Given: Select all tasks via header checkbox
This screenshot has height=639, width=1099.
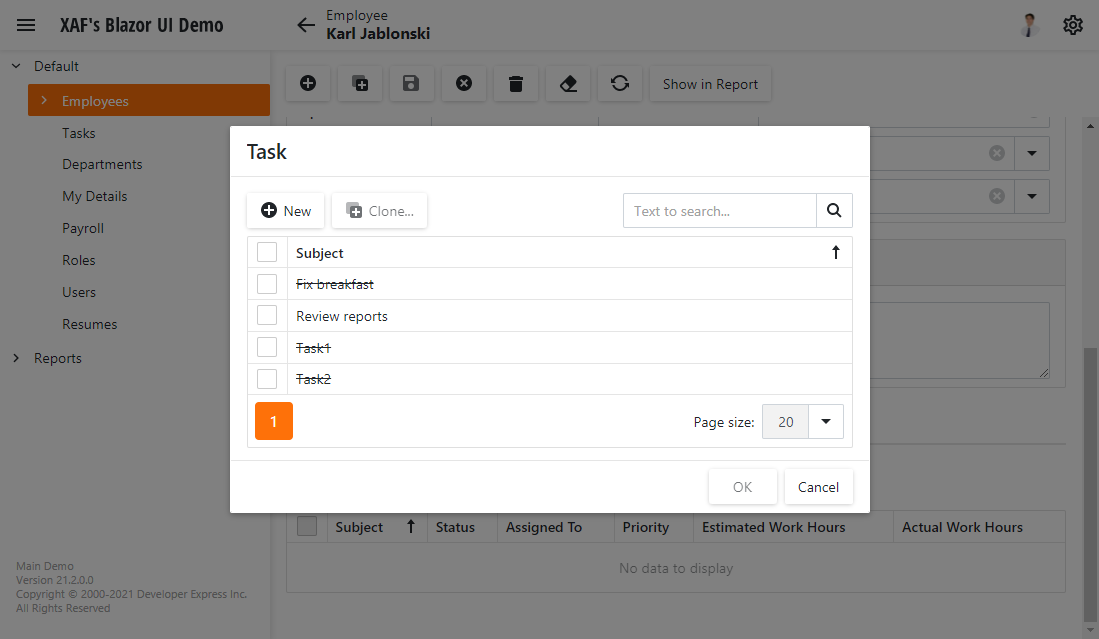Looking at the screenshot, I should [267, 252].
